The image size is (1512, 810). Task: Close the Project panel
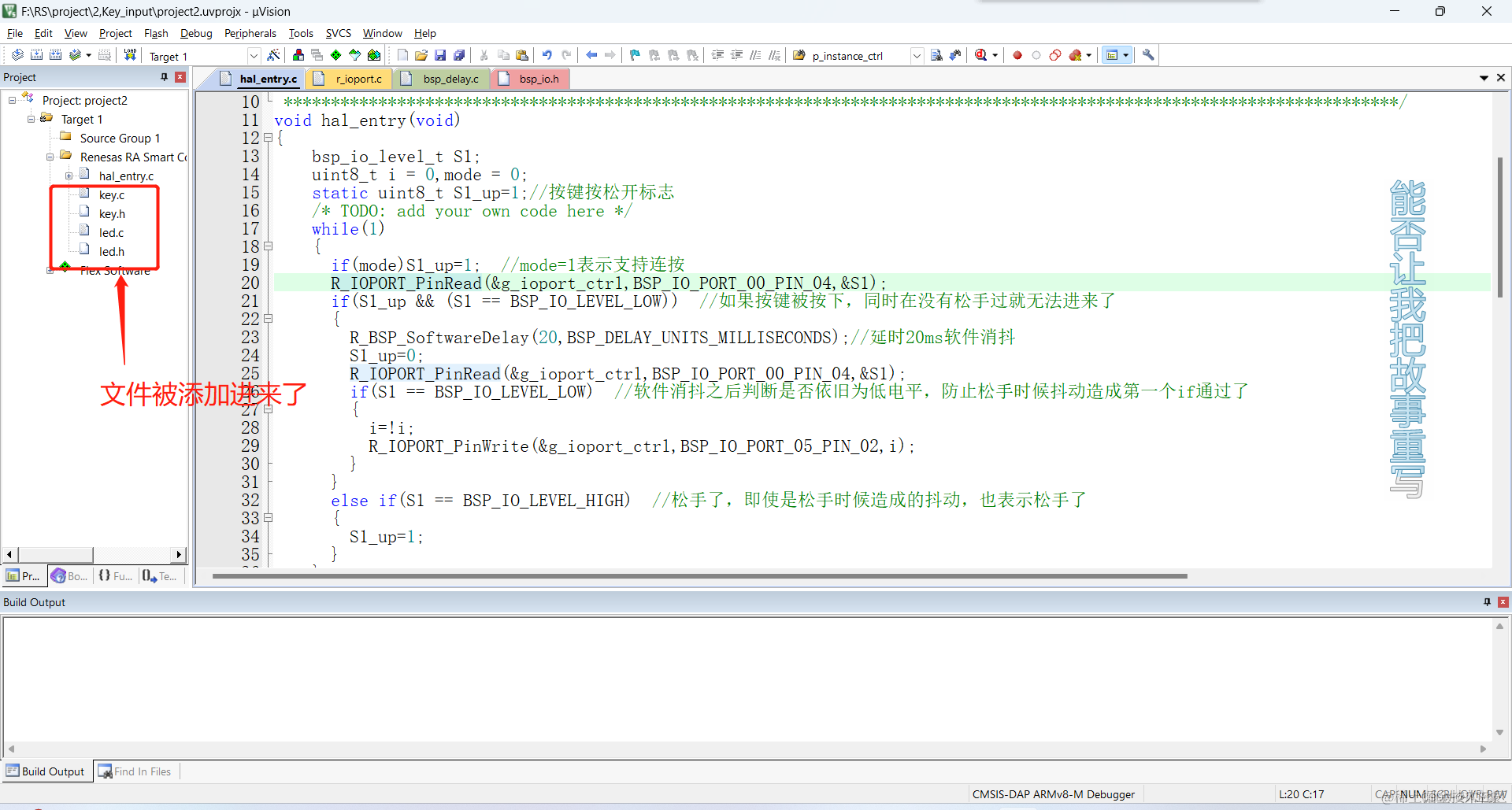(180, 77)
